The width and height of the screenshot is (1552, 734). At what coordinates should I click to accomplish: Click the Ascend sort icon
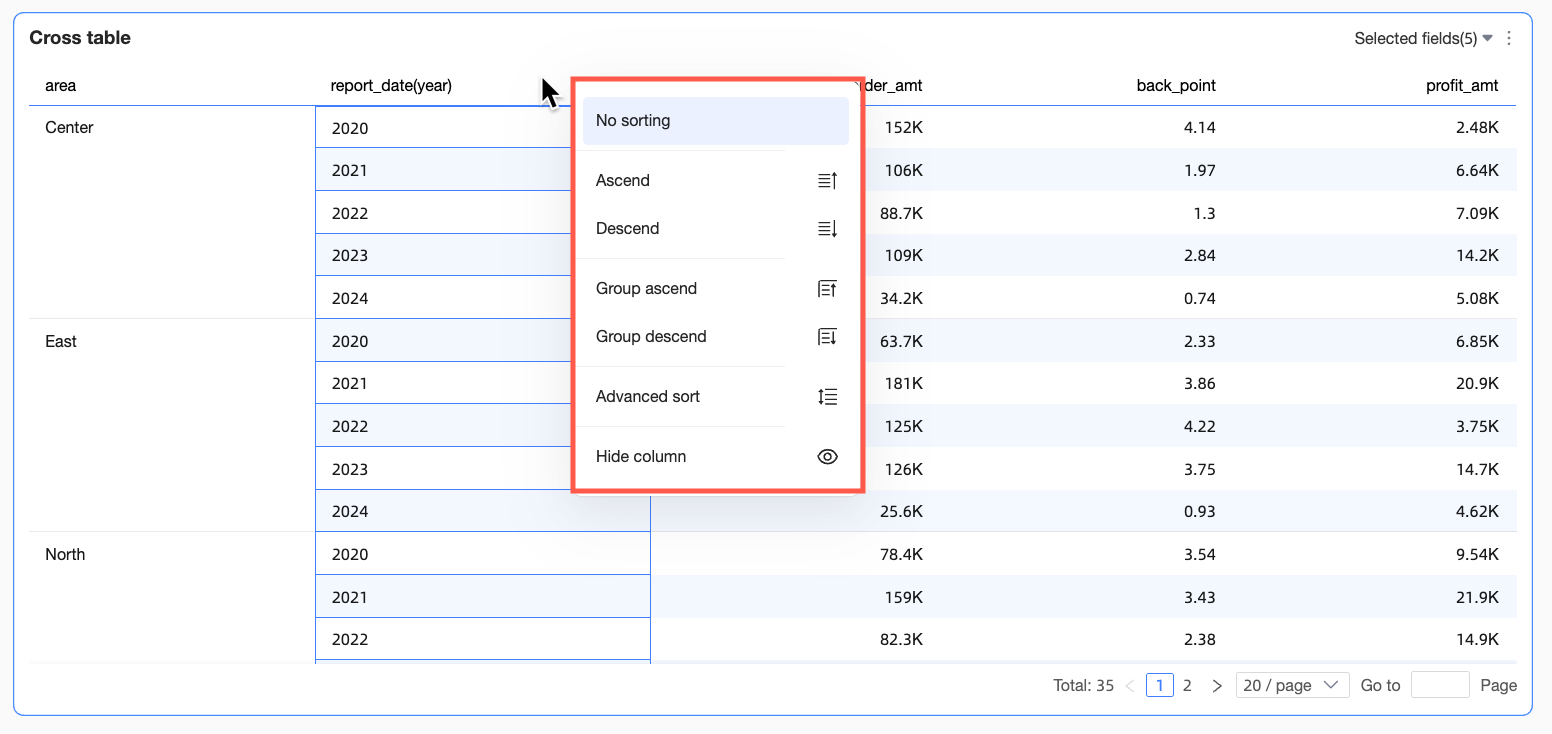coord(827,181)
